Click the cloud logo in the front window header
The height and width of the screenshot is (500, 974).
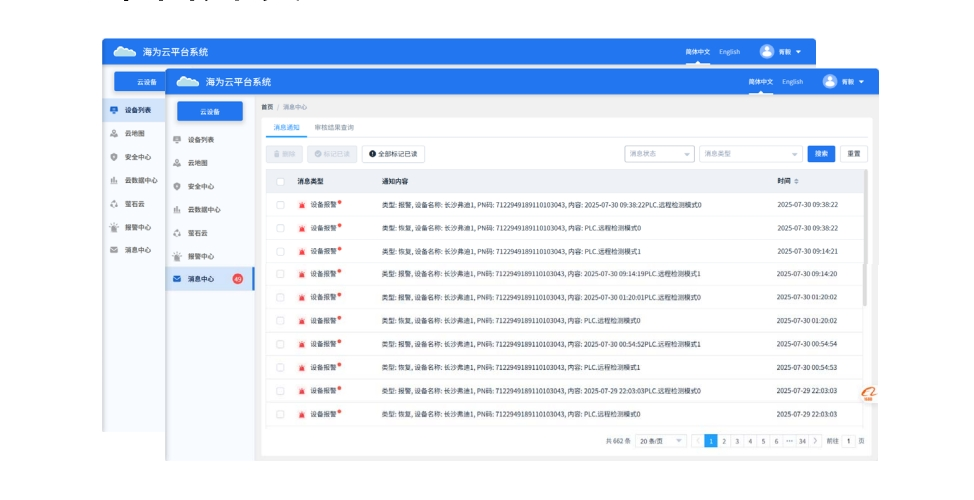(188, 81)
